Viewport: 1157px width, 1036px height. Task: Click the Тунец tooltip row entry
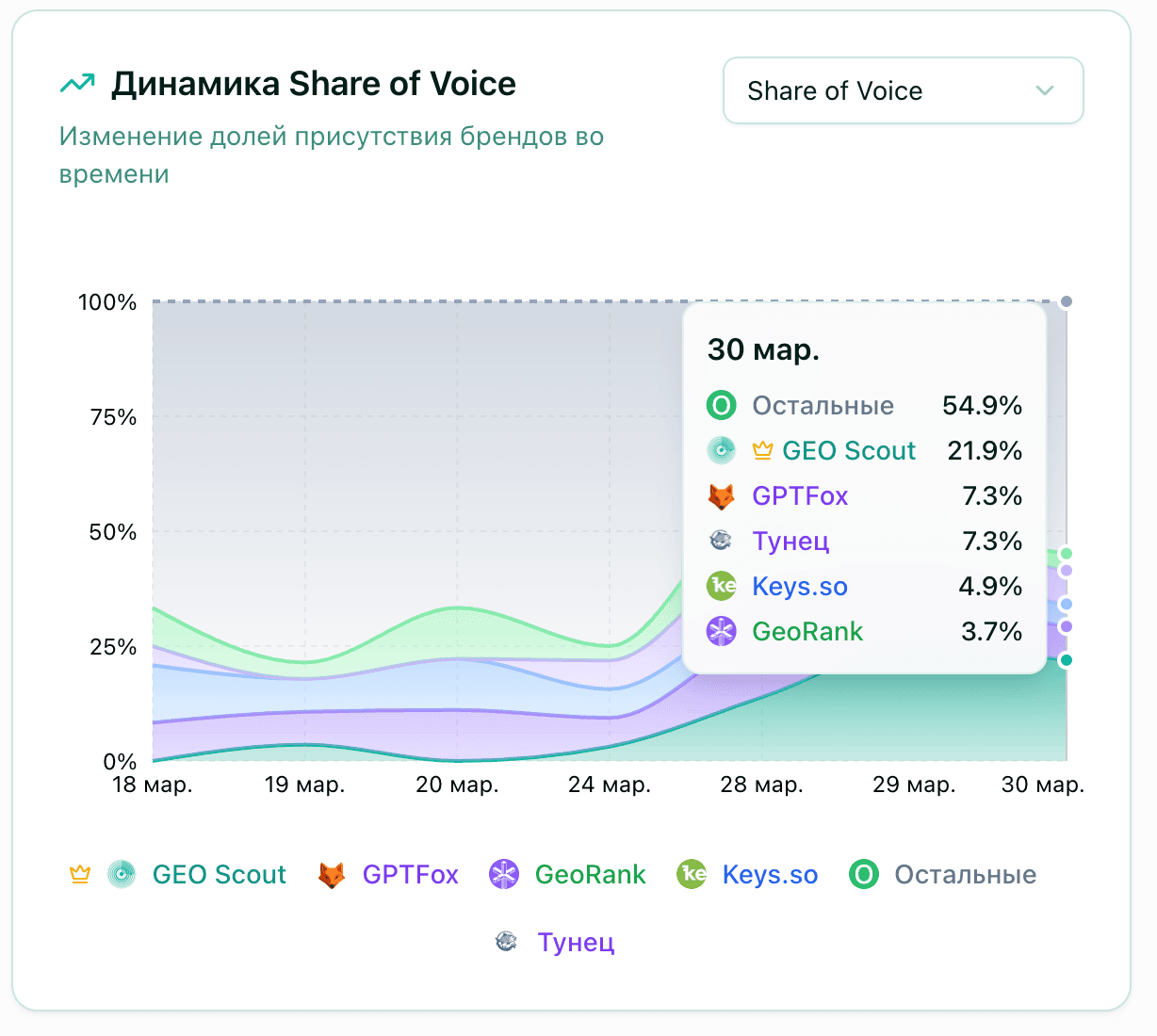pyautogui.click(x=790, y=542)
